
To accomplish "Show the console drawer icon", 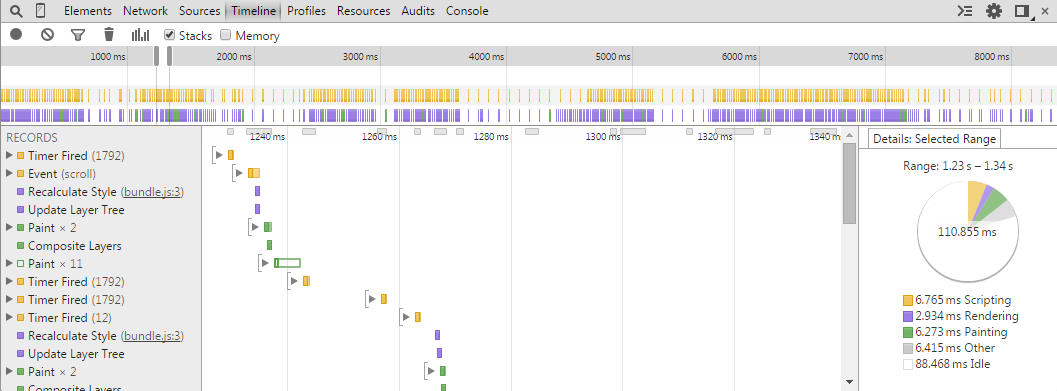I will [965, 11].
